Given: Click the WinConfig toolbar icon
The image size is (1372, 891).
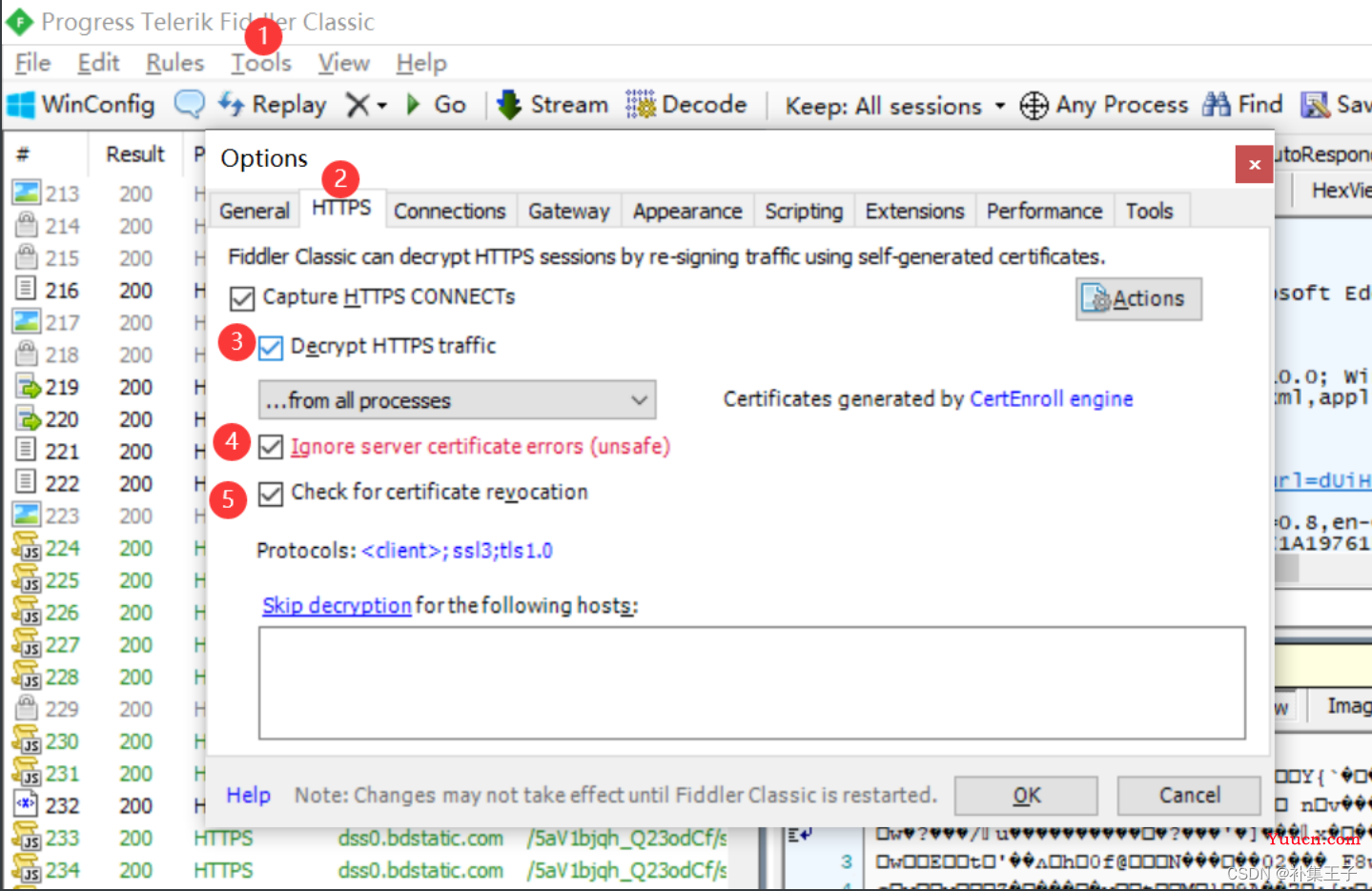Looking at the screenshot, I should (x=20, y=105).
